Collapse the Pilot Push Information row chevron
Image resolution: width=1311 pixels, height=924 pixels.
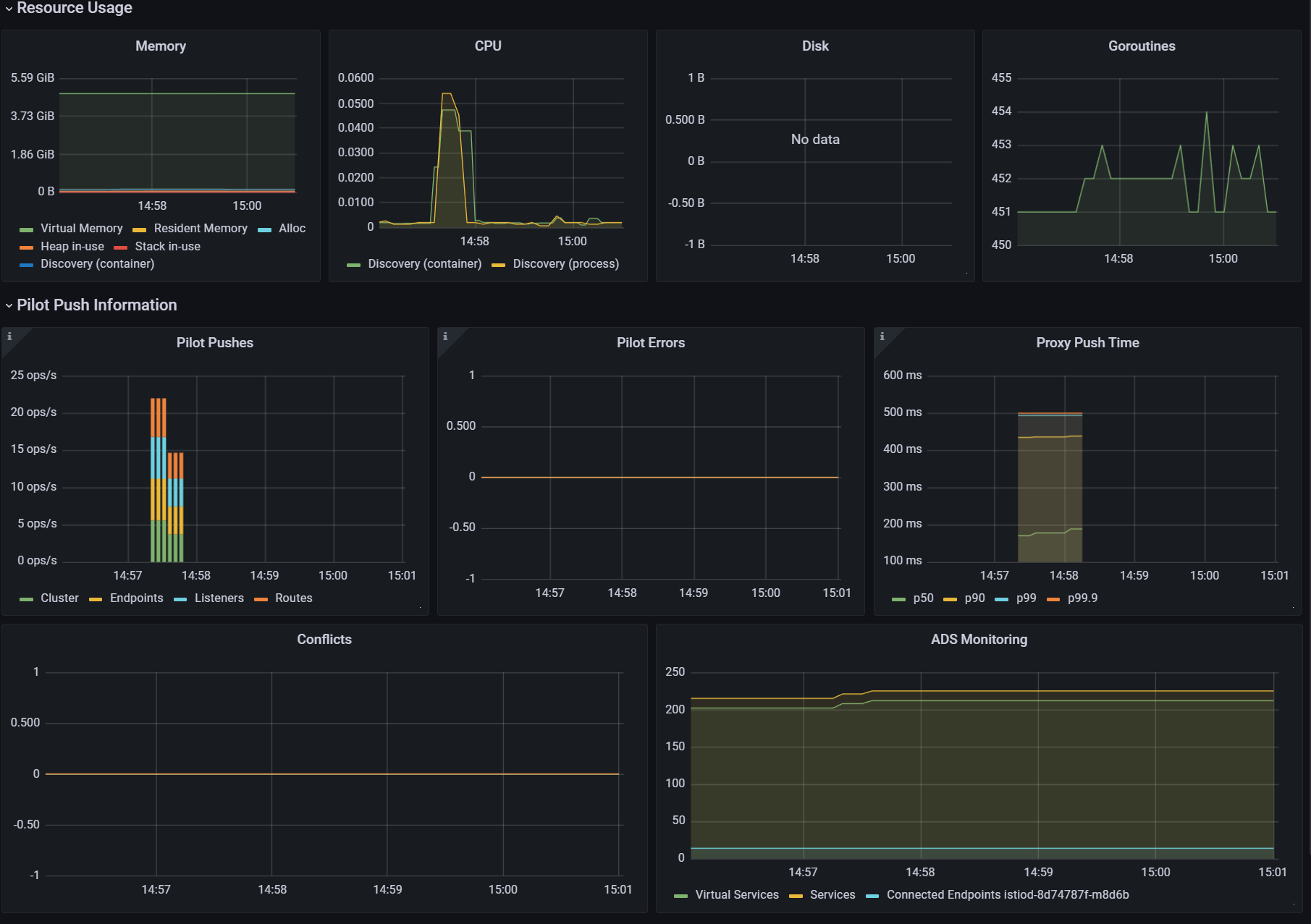click(9, 306)
